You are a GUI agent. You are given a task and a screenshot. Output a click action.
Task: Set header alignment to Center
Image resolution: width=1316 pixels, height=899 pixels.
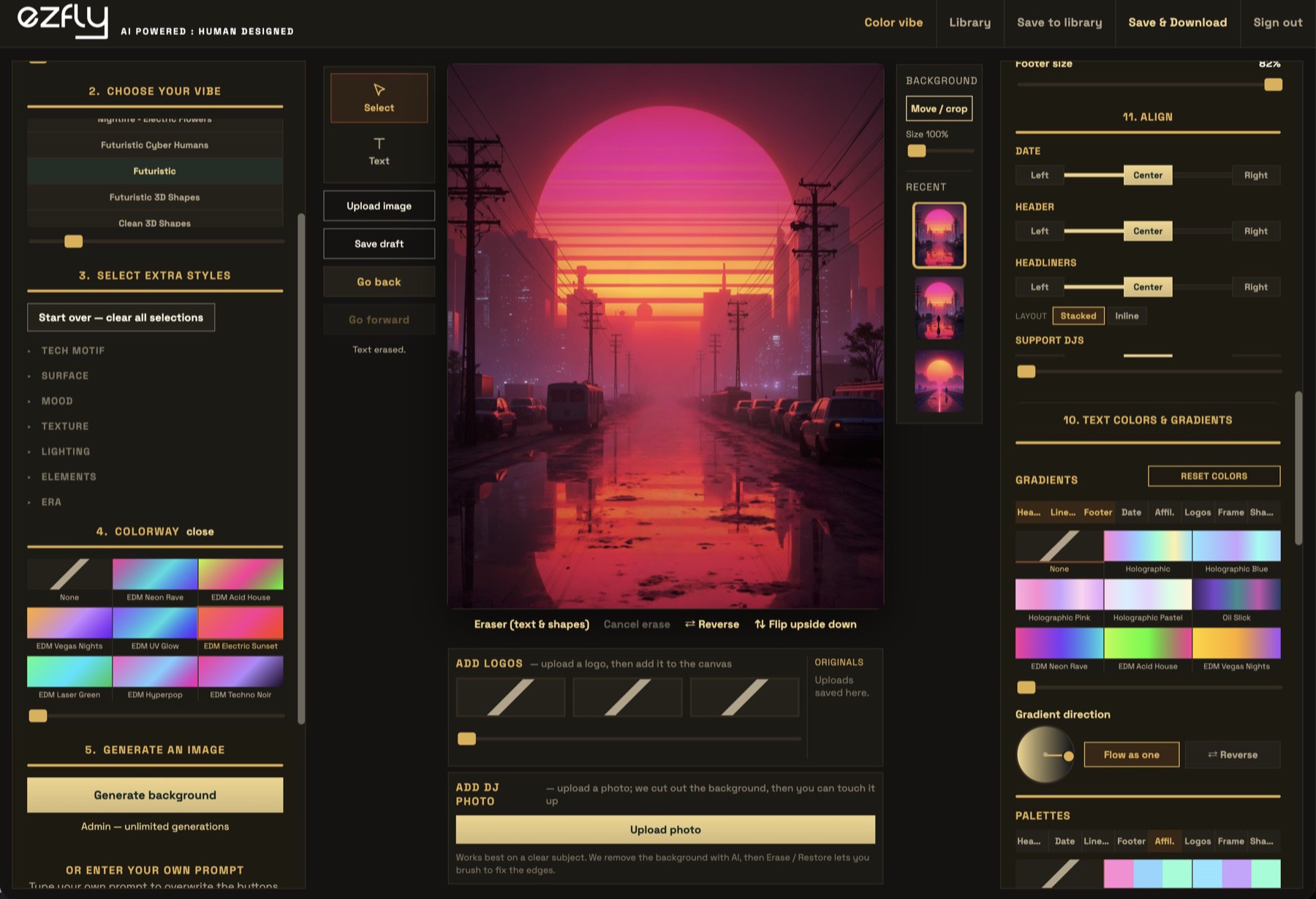(1148, 231)
